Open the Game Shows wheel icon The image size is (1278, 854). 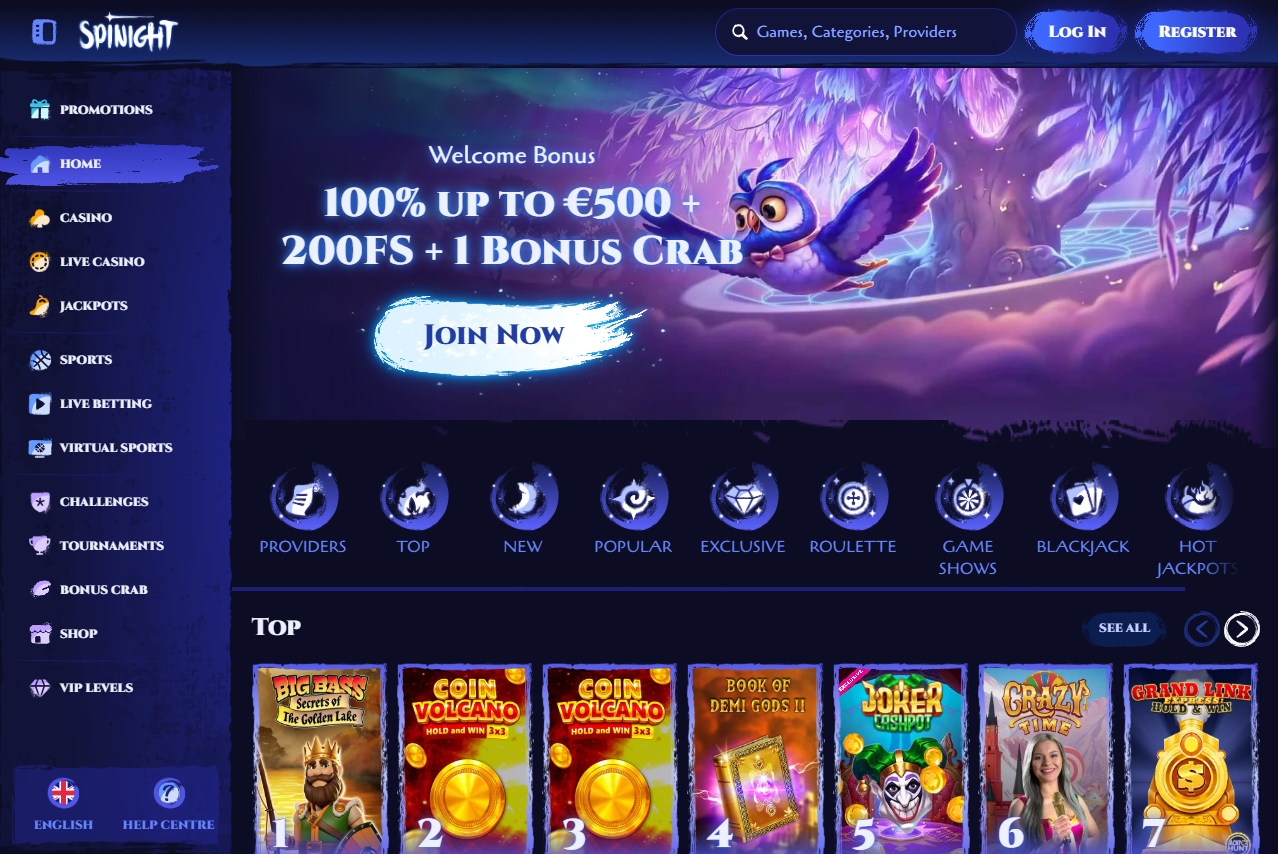click(968, 496)
